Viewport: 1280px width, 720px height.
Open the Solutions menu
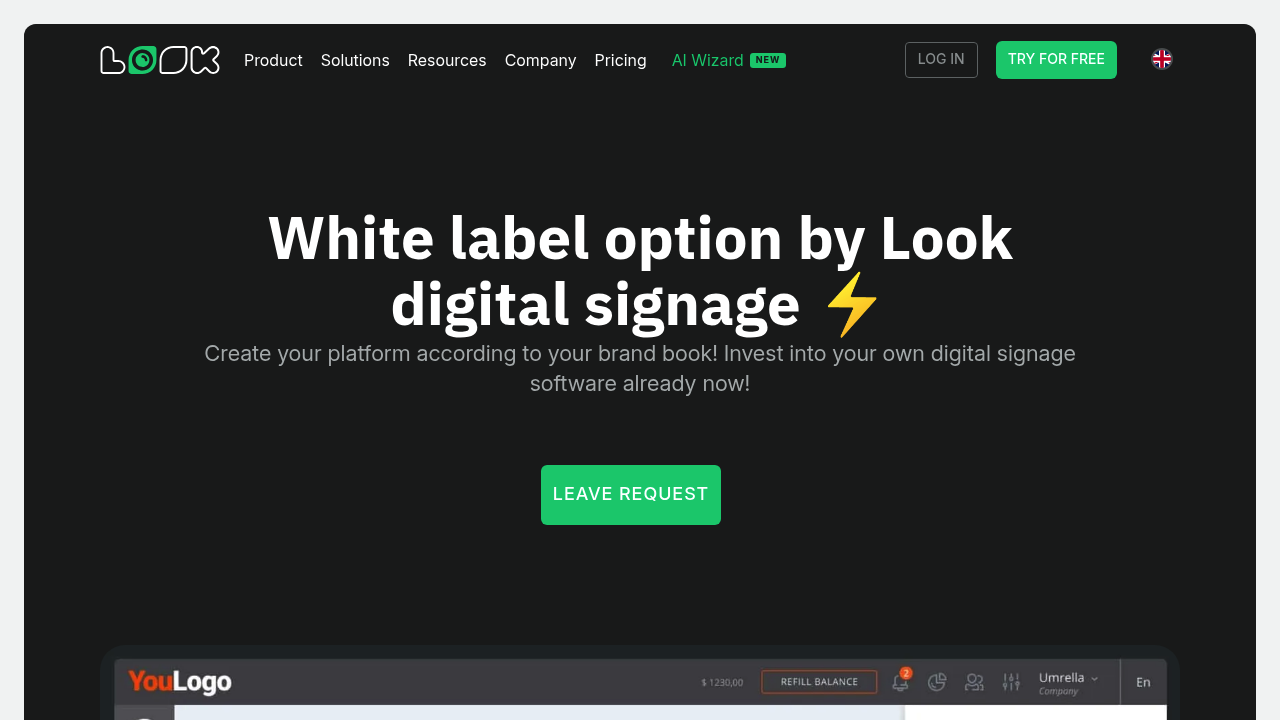tap(355, 60)
